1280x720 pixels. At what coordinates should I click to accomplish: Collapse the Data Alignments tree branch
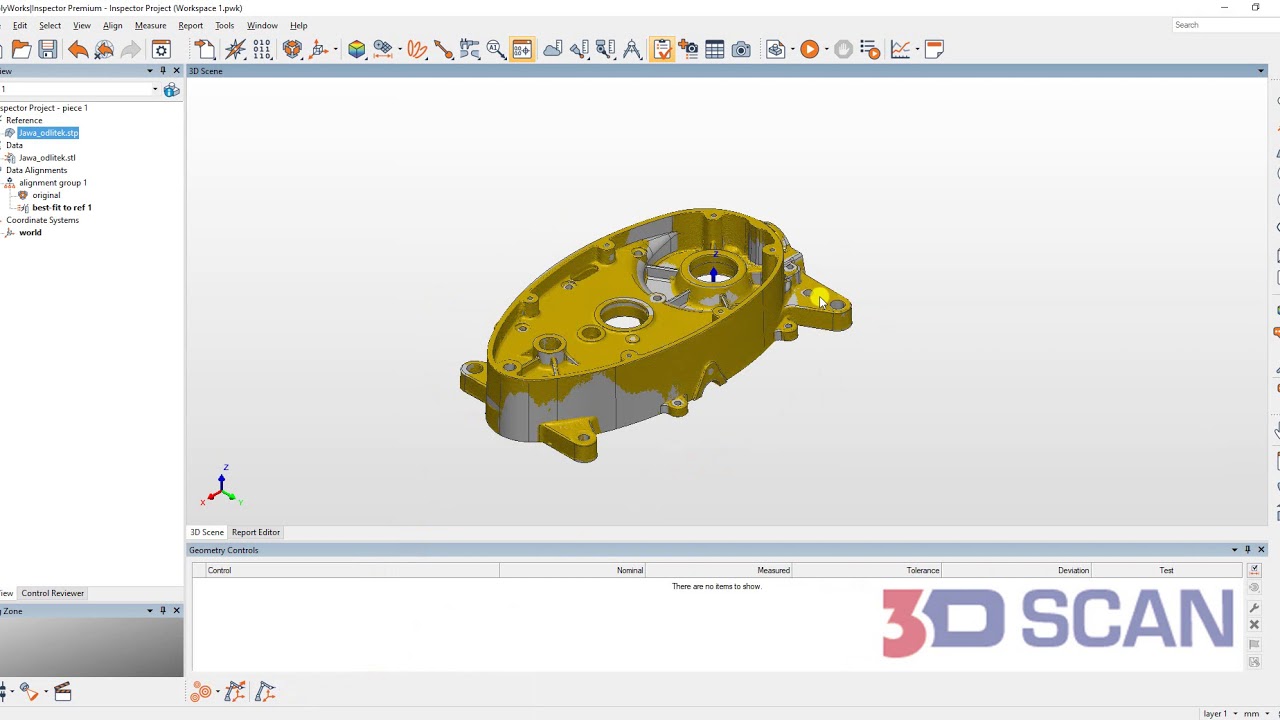(3, 170)
